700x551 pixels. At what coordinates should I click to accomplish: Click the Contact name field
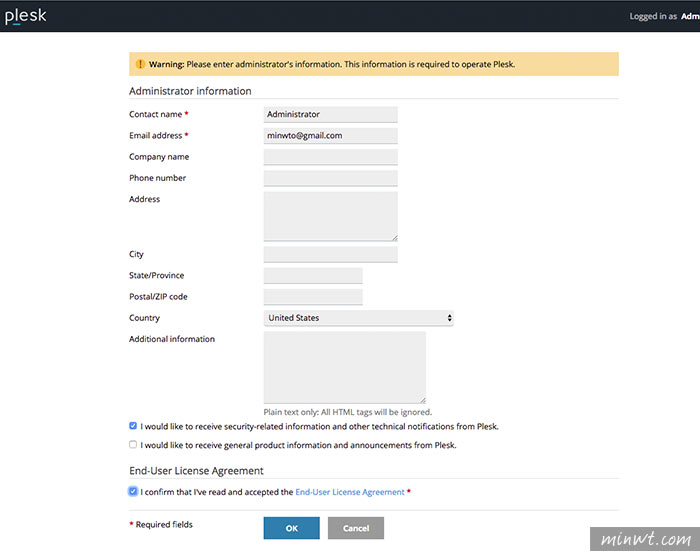tap(330, 114)
